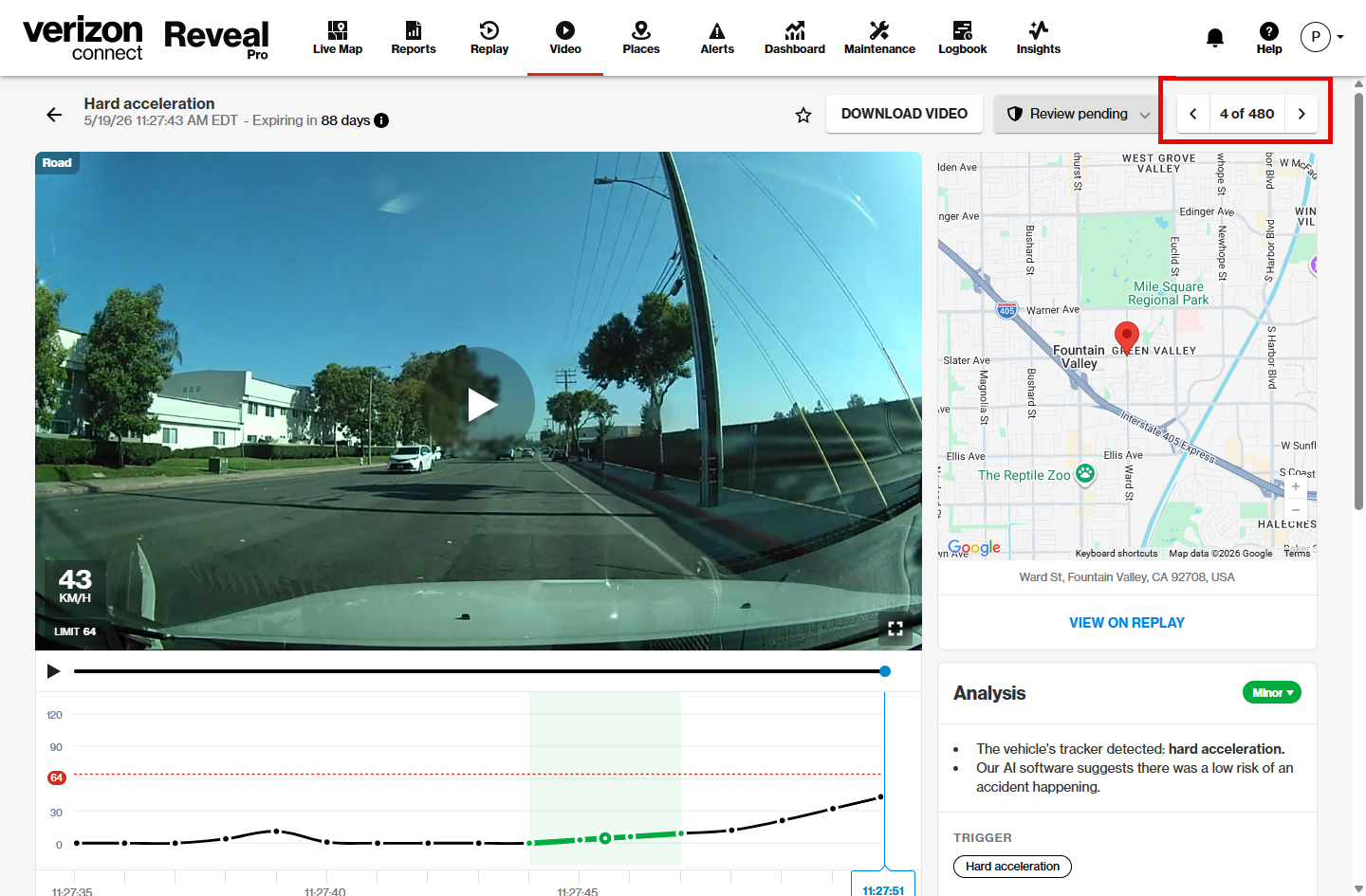1366x896 pixels.
Task: Open the map Terms link
Action: click(x=1297, y=554)
